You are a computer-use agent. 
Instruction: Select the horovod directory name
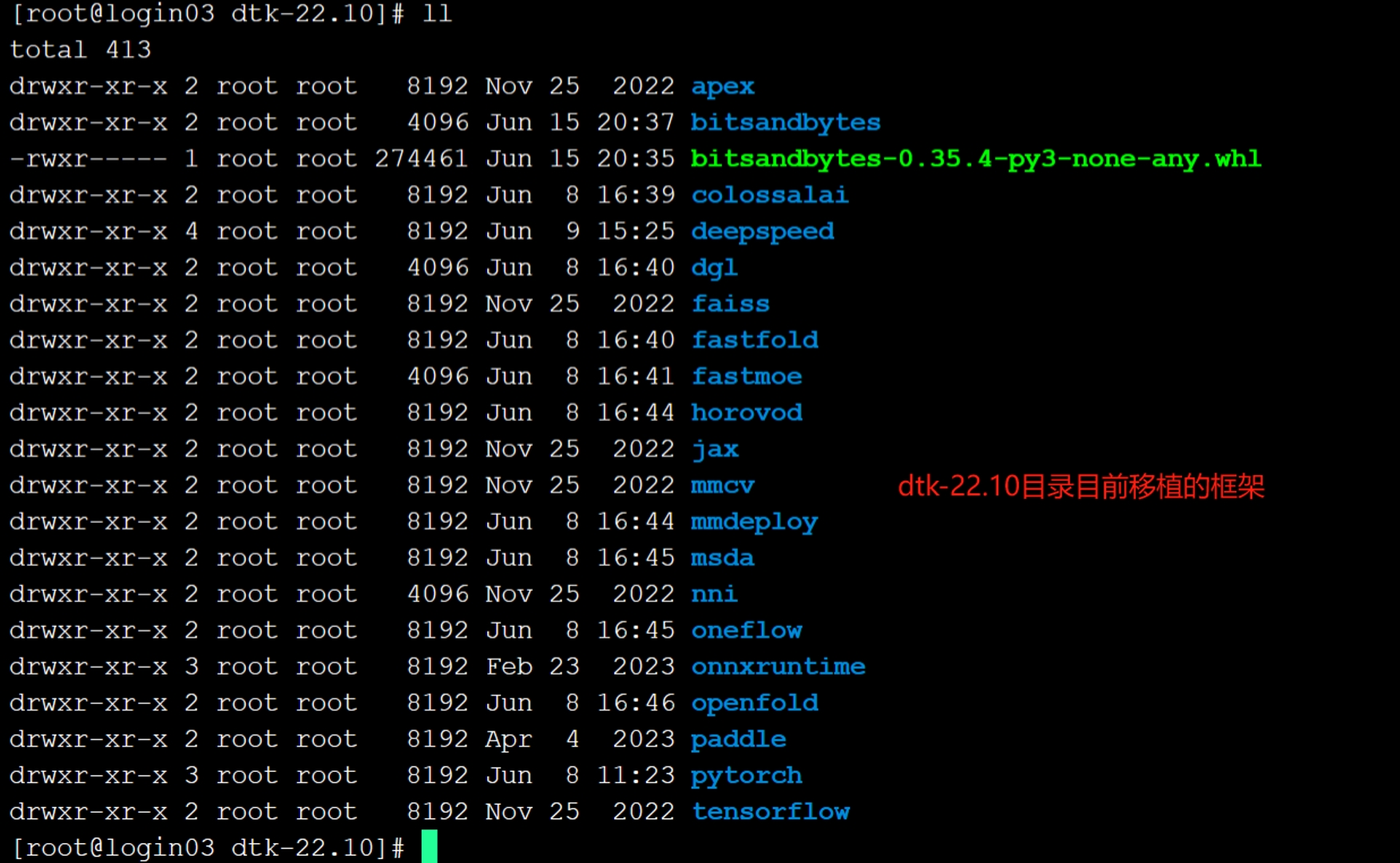tap(747, 413)
